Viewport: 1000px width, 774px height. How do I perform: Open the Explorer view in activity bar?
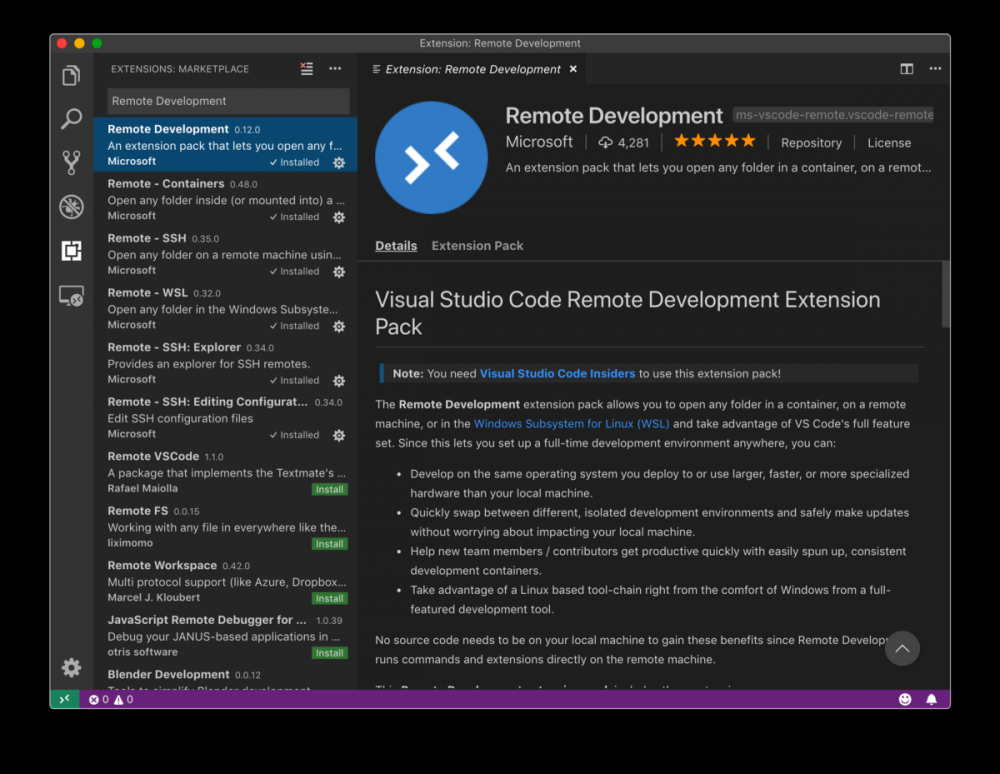pyautogui.click(x=71, y=75)
